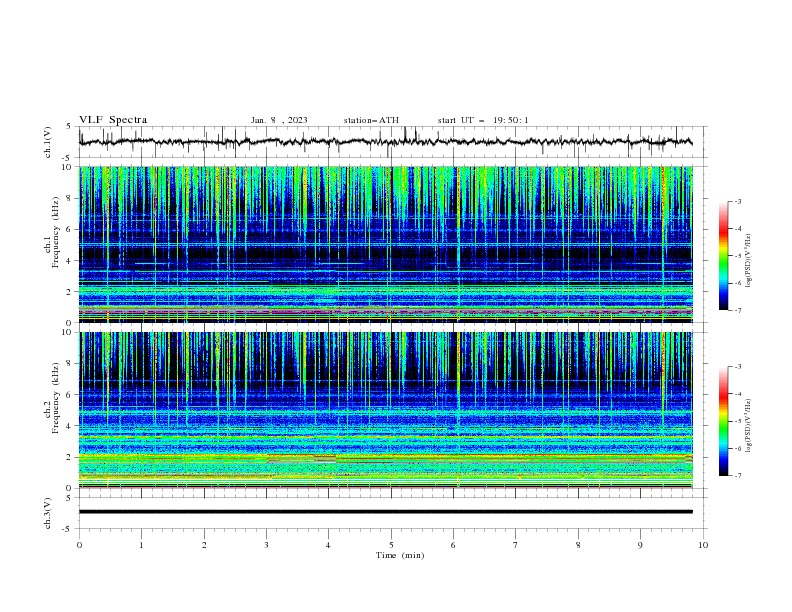Click the time axis tick label '9'

point(640,545)
